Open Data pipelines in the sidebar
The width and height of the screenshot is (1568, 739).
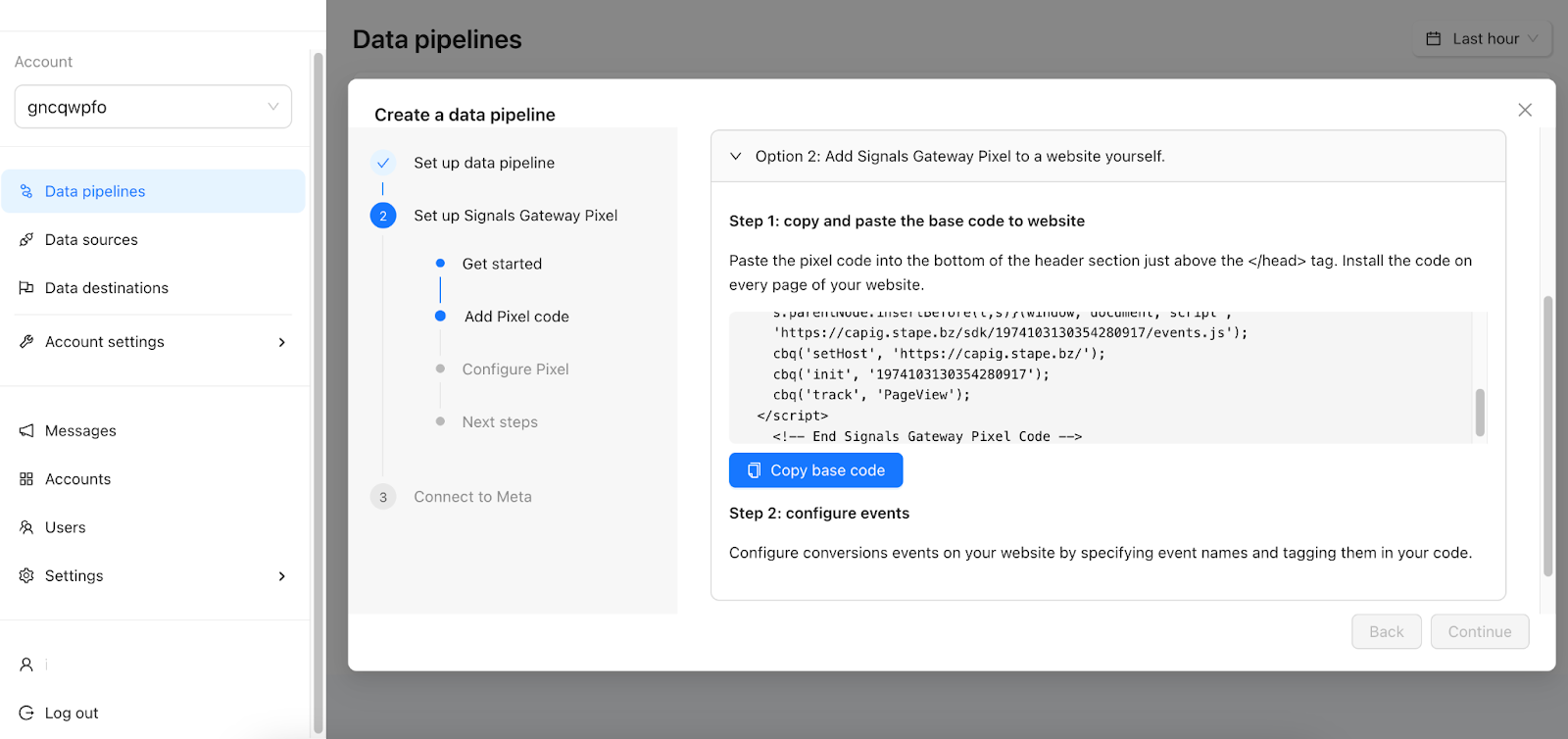(x=153, y=191)
